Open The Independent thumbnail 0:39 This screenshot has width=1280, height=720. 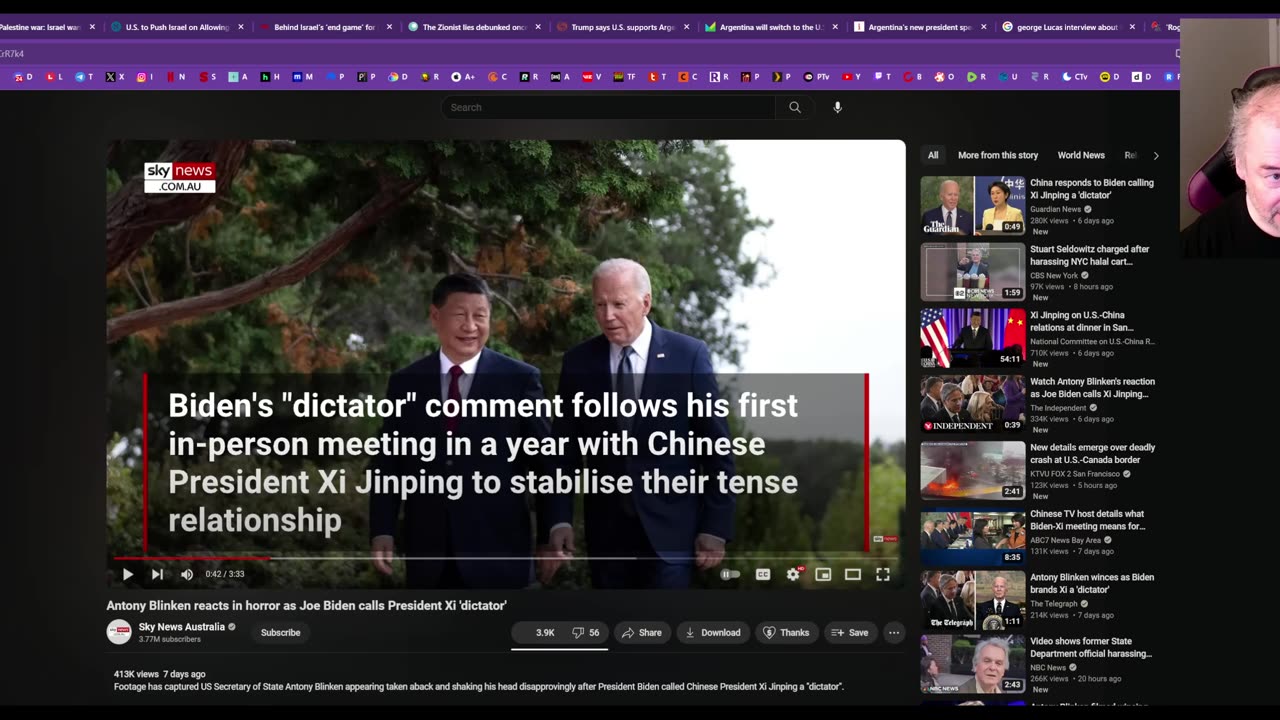tap(973, 404)
